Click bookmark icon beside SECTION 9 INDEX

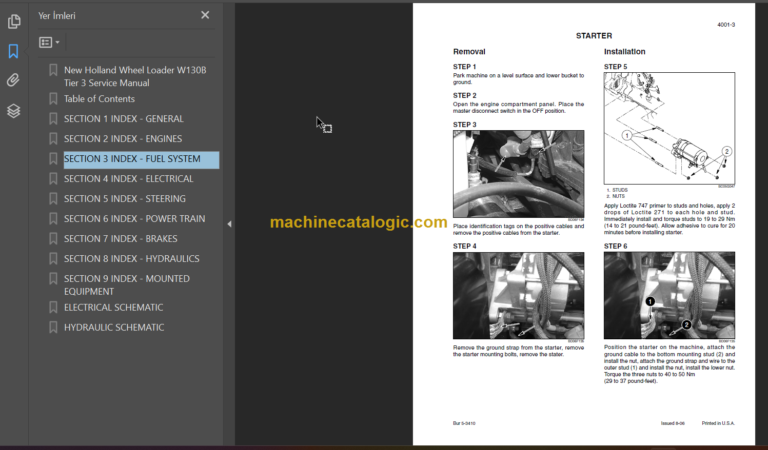click(53, 279)
